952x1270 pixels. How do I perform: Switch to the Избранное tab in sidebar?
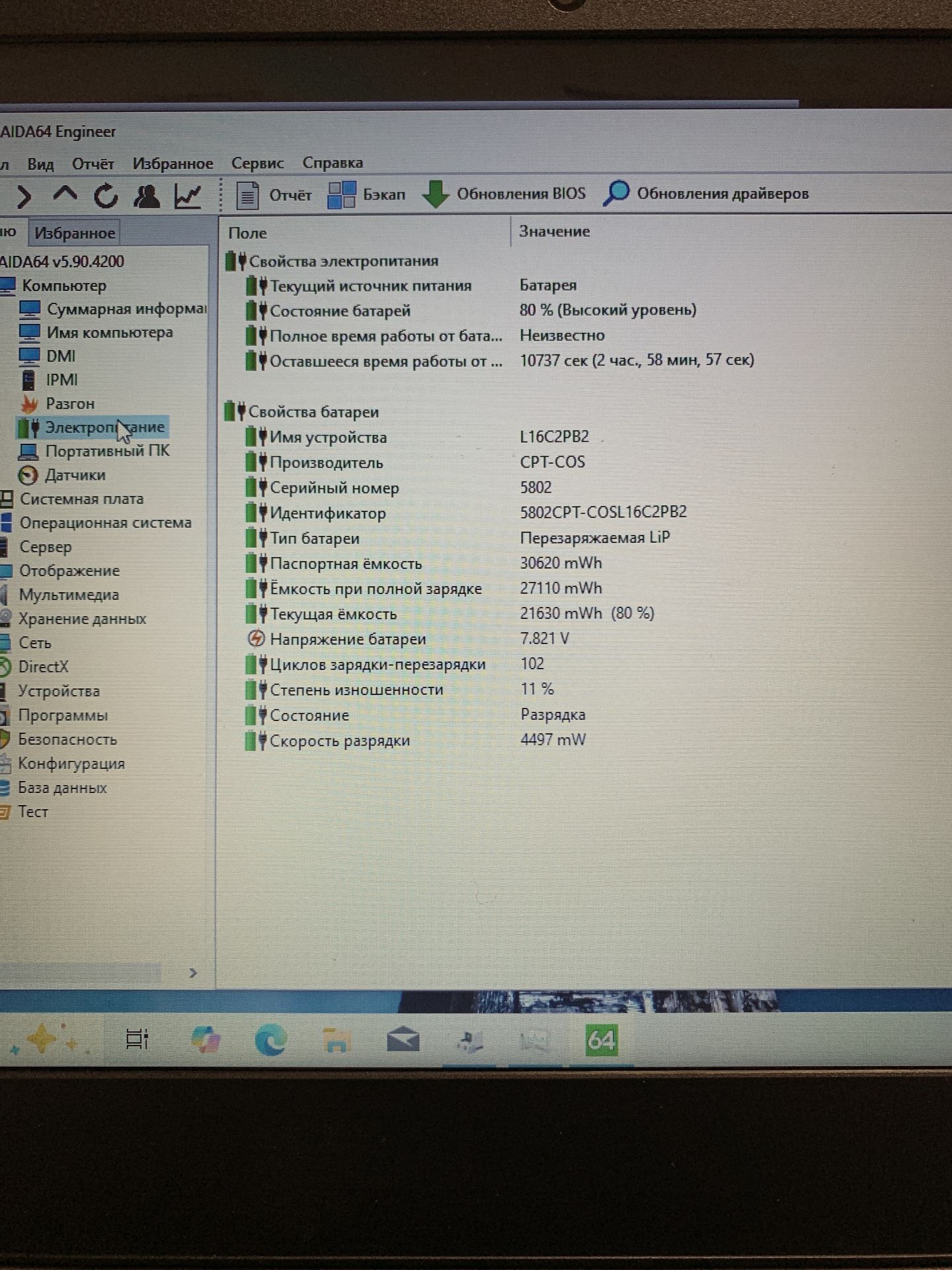[75, 233]
